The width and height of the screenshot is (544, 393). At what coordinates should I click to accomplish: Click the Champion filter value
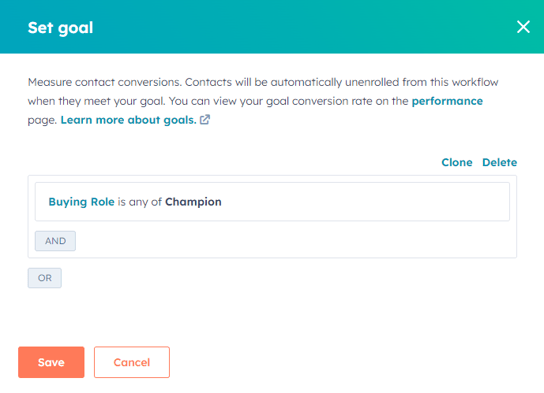click(193, 202)
